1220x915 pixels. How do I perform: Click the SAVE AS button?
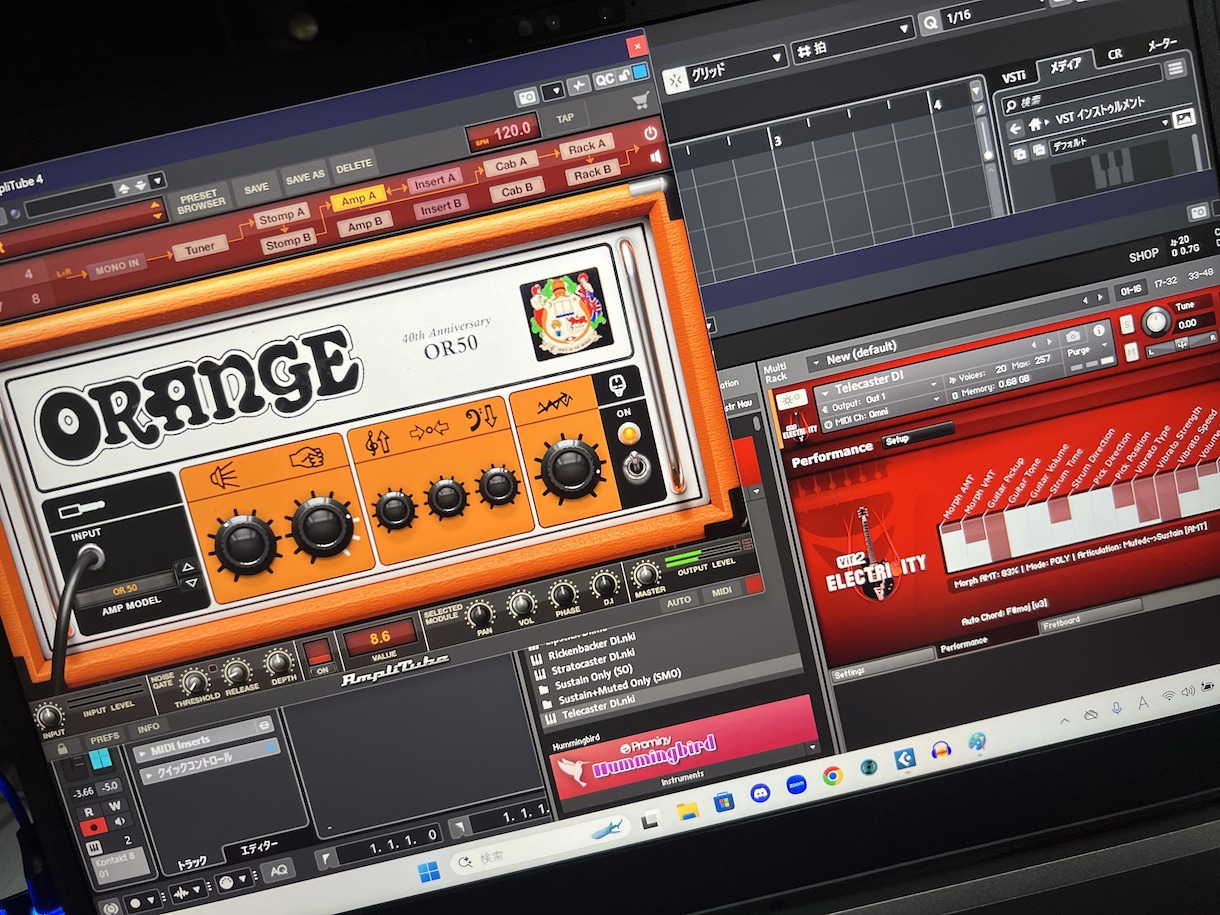[304, 176]
